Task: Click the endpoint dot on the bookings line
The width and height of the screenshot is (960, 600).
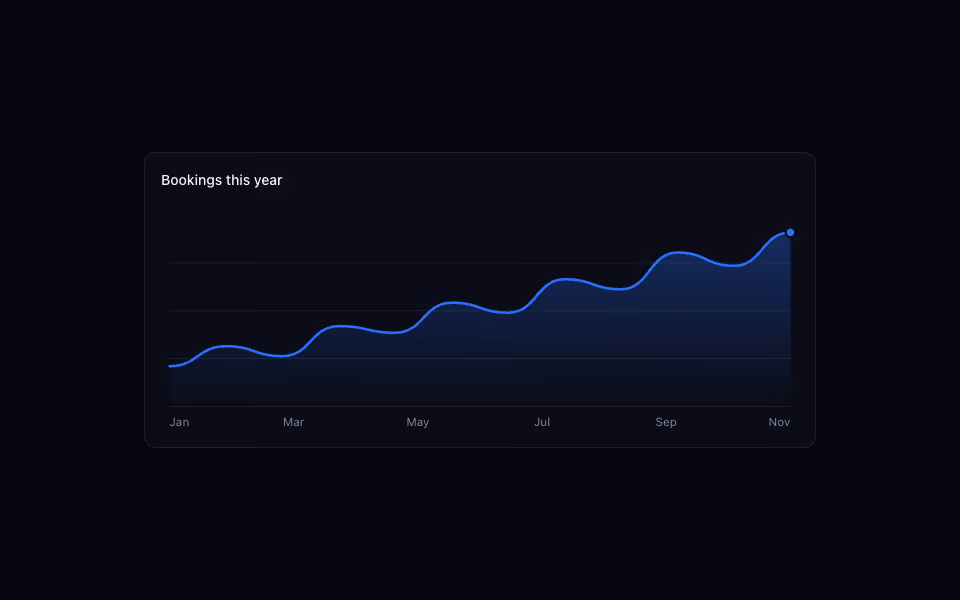Action: [790, 233]
